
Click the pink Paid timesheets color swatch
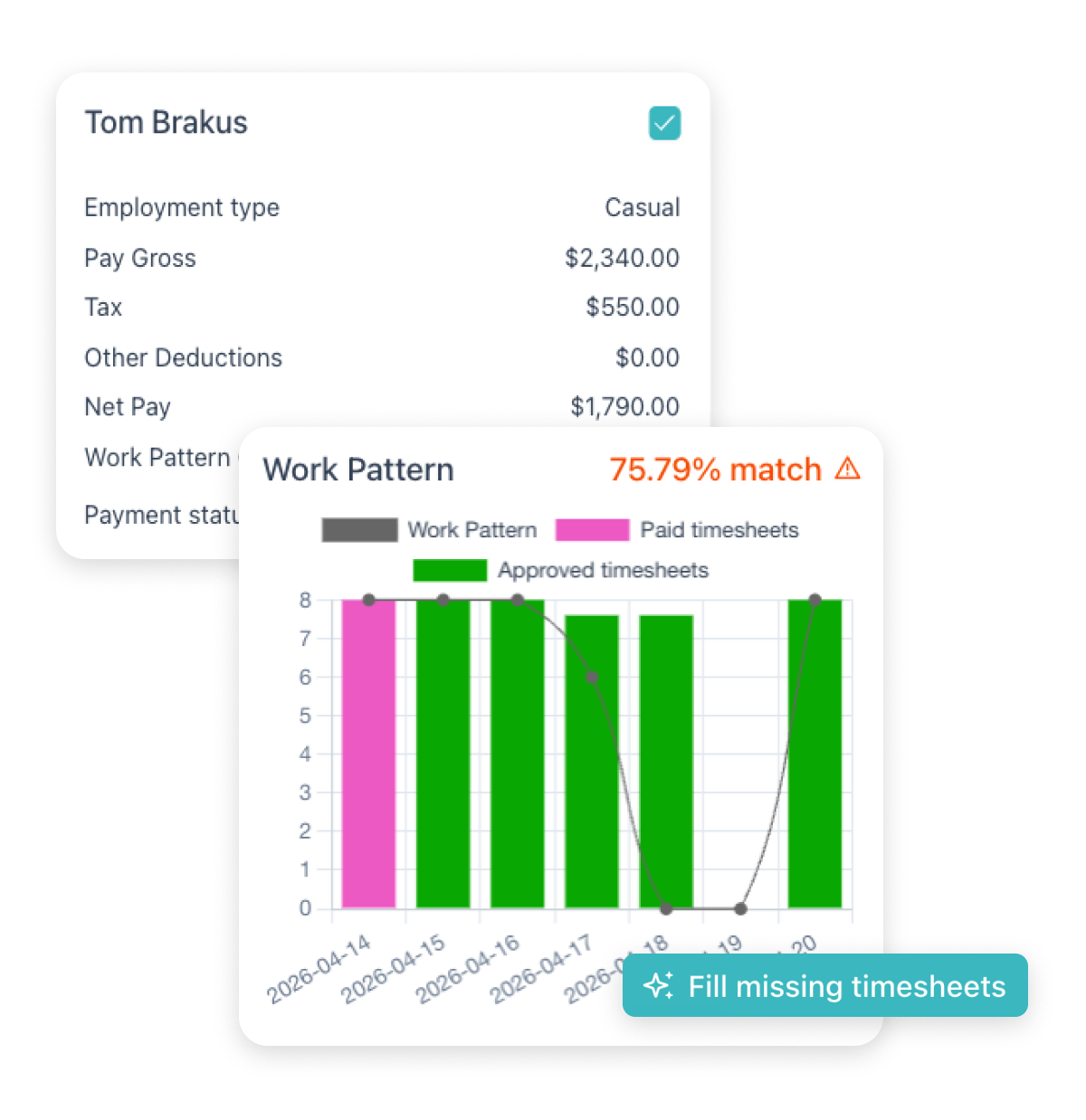tap(592, 530)
